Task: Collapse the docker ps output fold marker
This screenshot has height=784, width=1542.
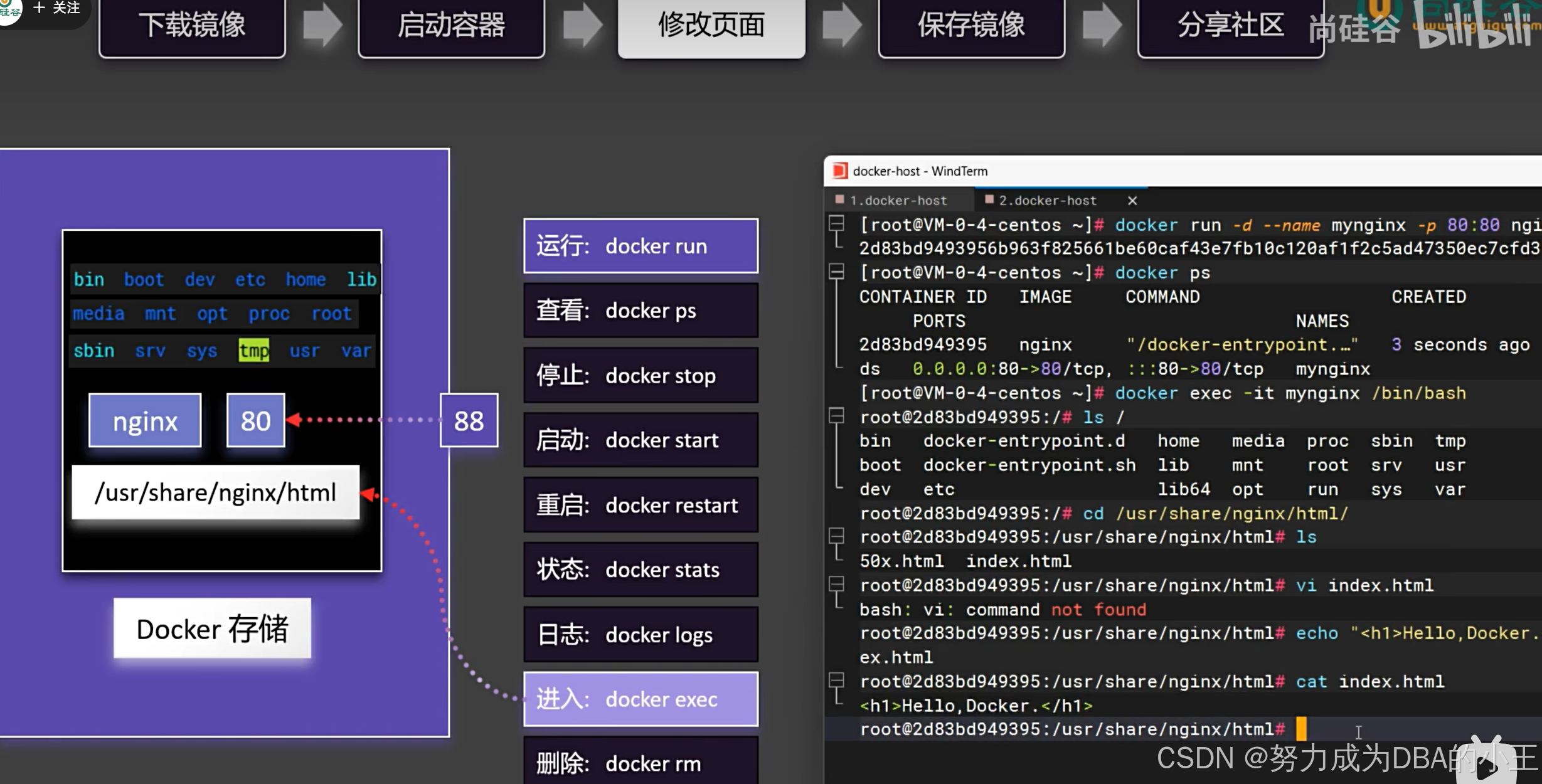Action: pyautogui.click(x=836, y=272)
